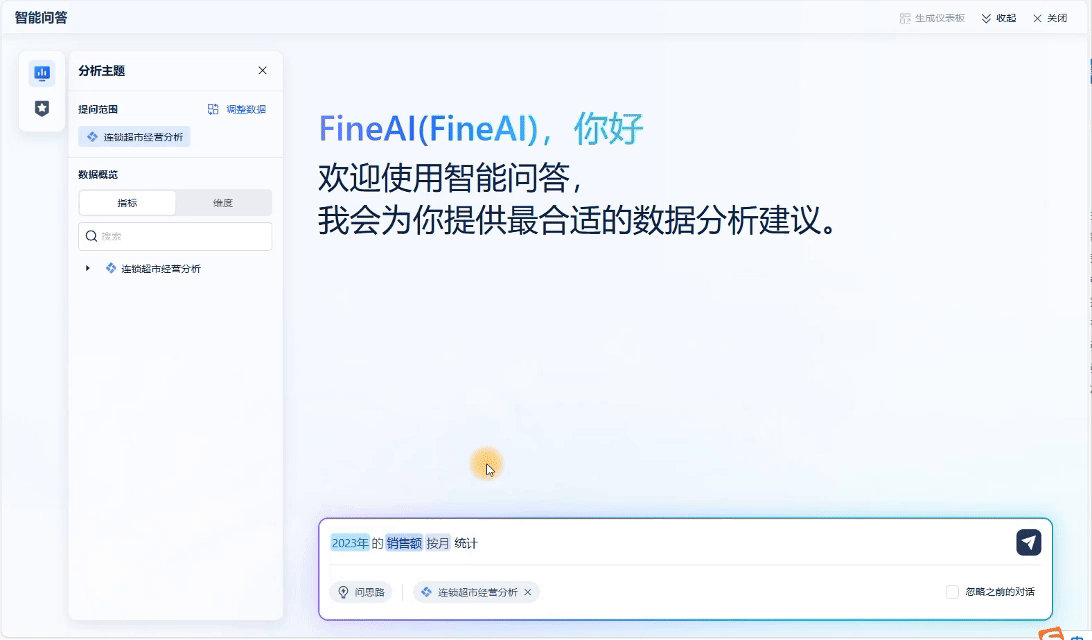This screenshot has height=640, width=1092.
Task: Click the send message paper-plane icon
Action: click(x=1029, y=543)
